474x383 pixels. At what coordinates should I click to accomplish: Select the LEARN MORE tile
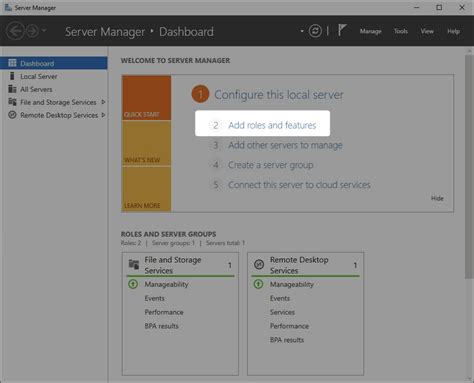click(146, 189)
